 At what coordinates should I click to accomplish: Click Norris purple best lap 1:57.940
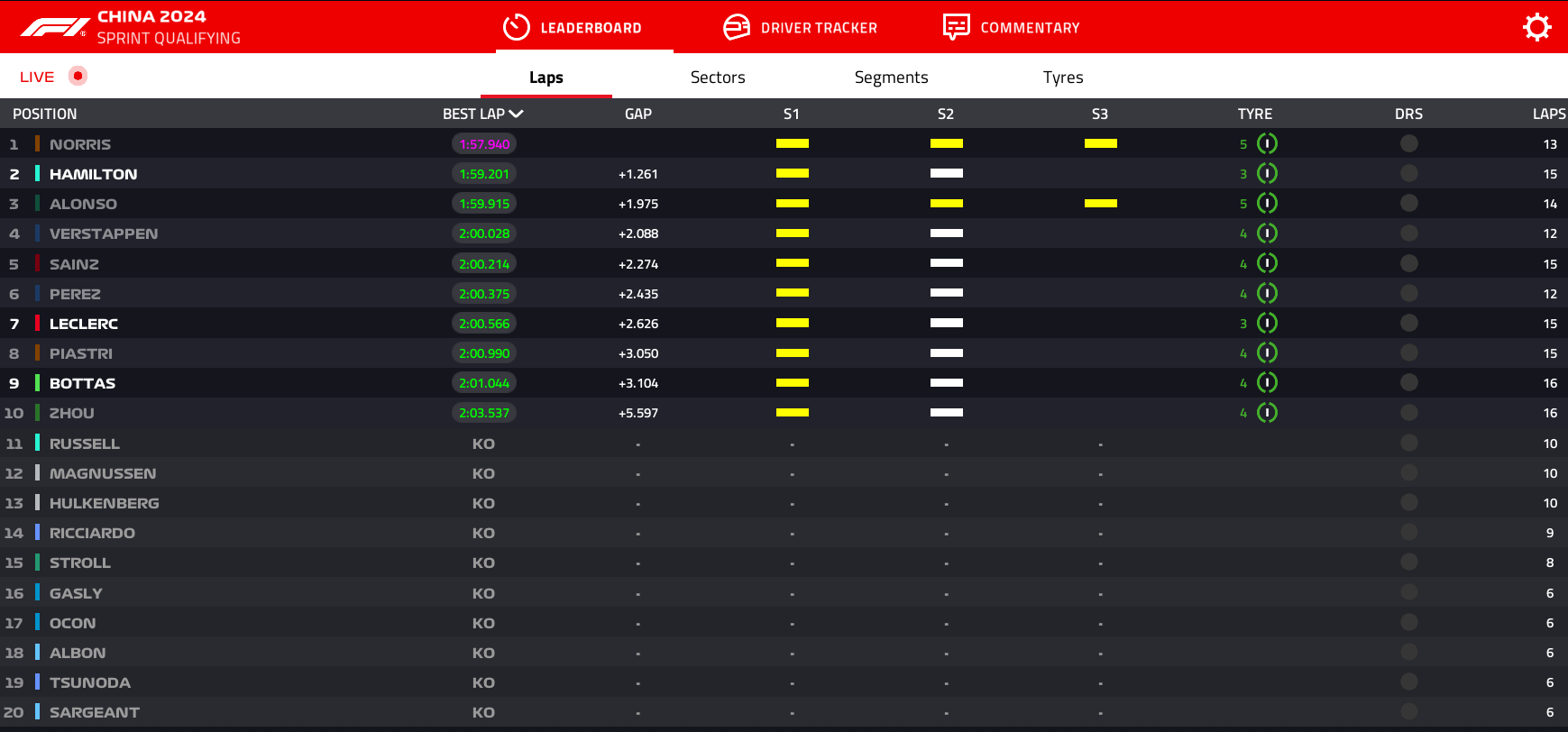pyautogui.click(x=484, y=144)
